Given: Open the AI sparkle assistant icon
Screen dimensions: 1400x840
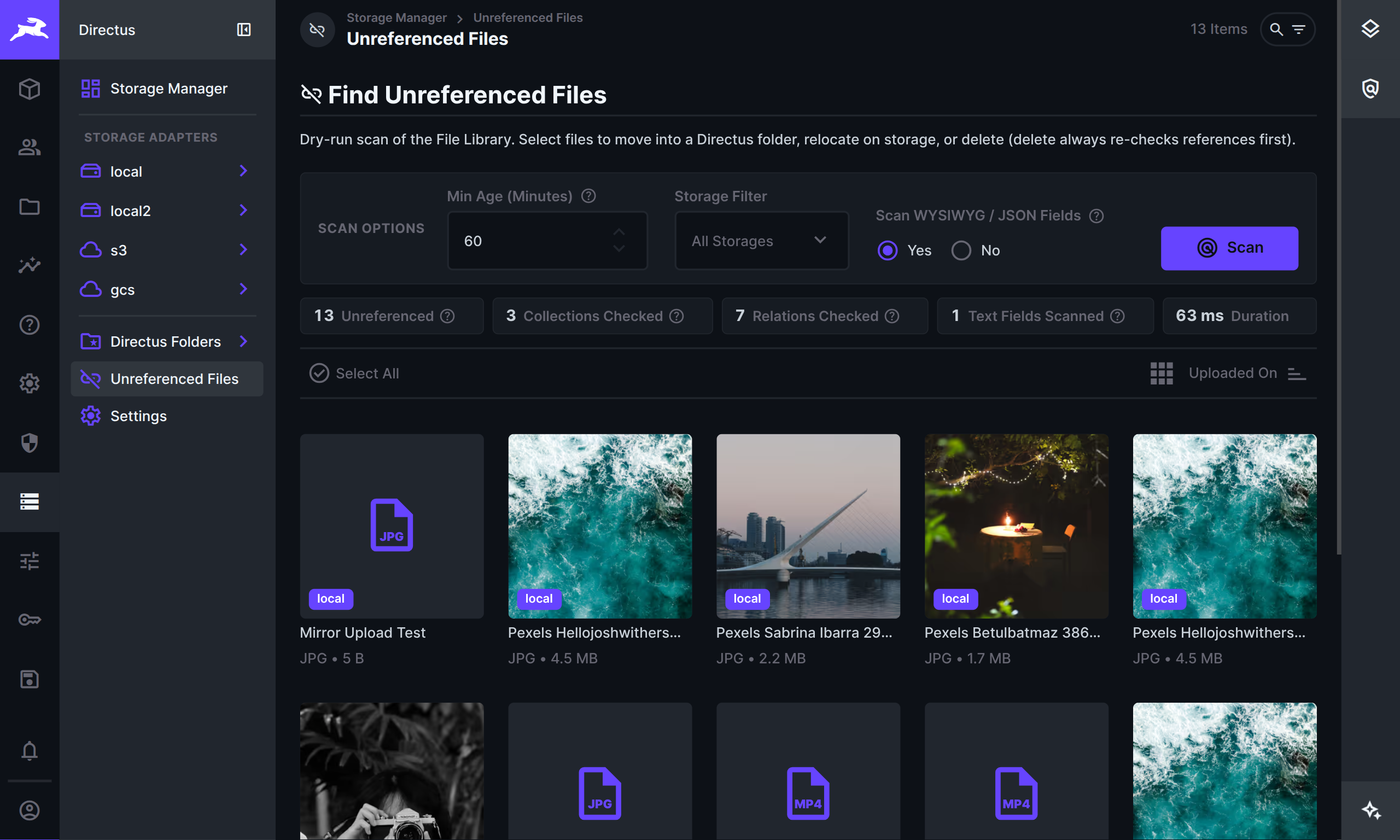Looking at the screenshot, I should 1370,810.
